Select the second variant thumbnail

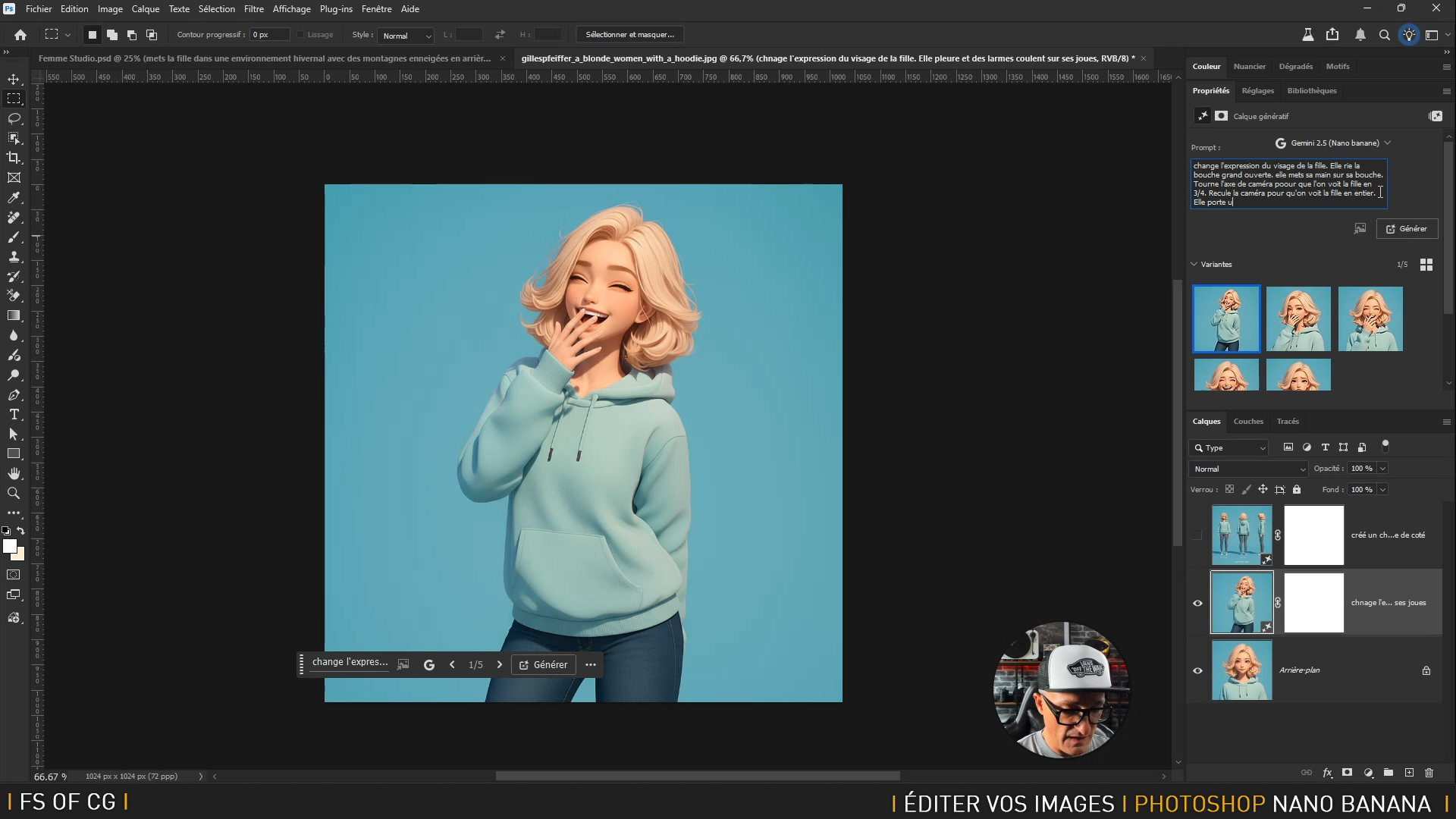coord(1298,318)
